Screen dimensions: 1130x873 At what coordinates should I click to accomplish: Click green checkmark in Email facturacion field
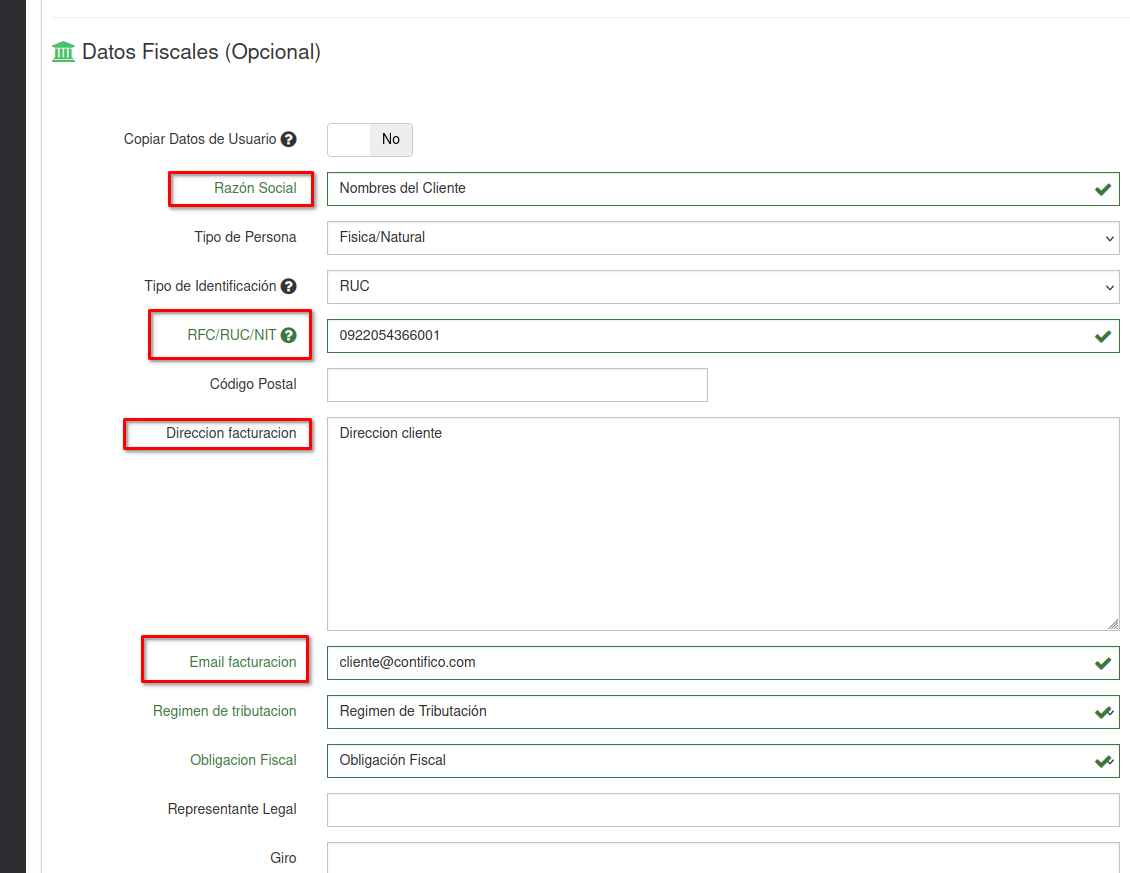1102,663
